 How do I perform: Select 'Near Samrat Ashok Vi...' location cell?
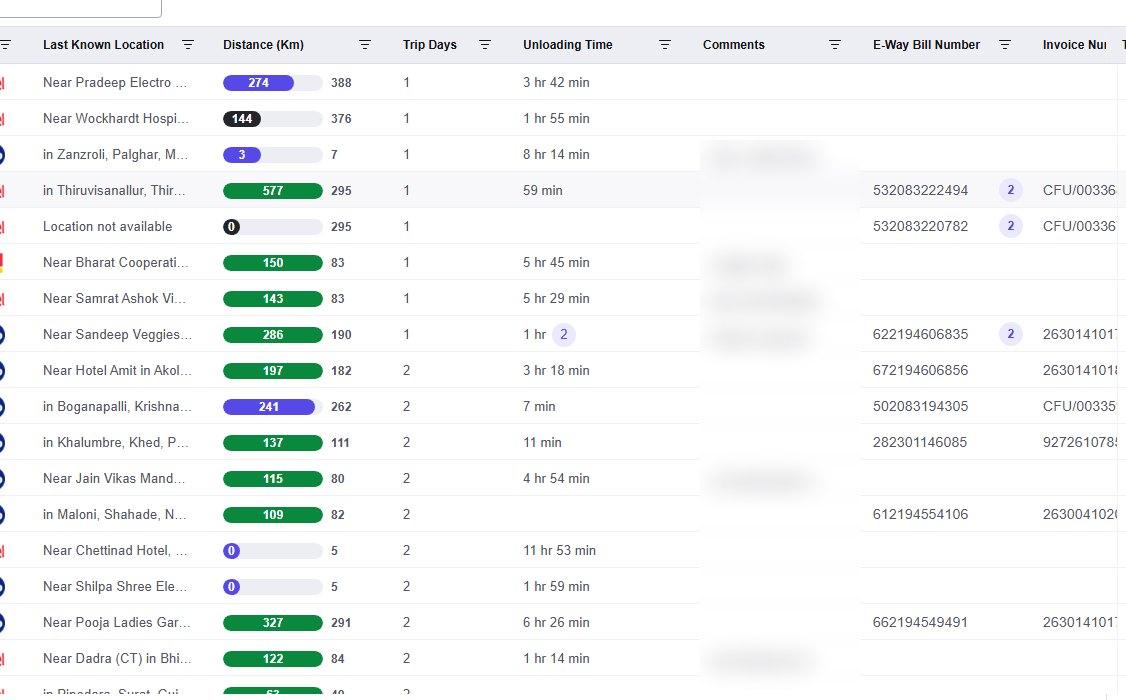pos(114,298)
